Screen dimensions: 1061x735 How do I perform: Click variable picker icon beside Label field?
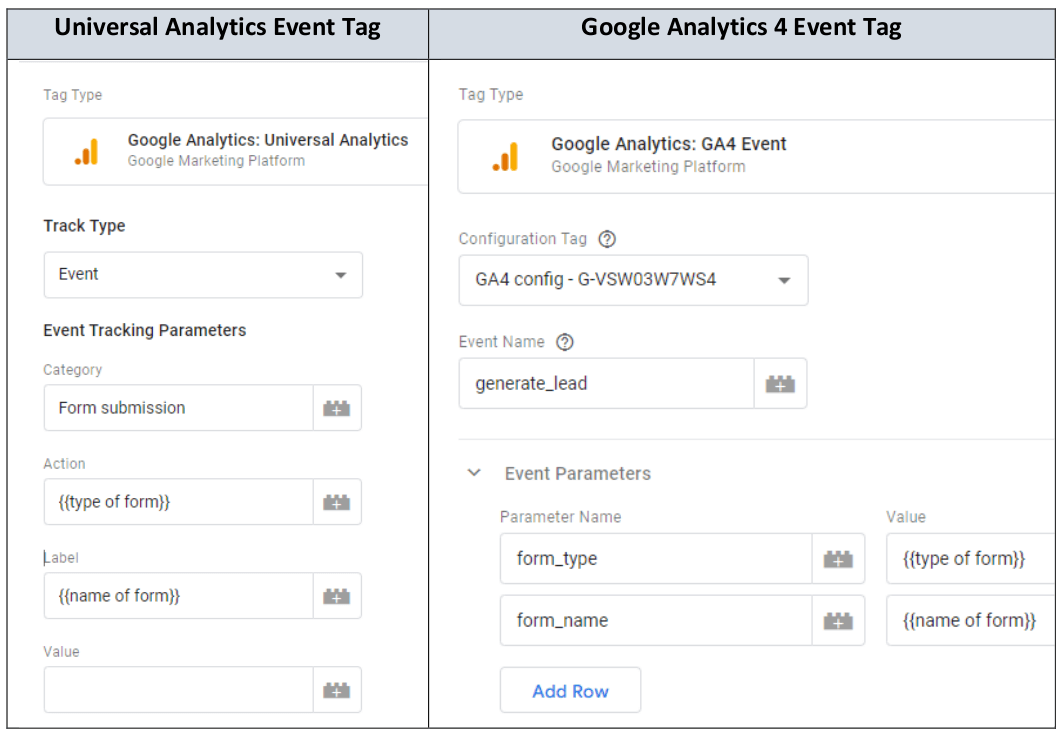coord(336,596)
